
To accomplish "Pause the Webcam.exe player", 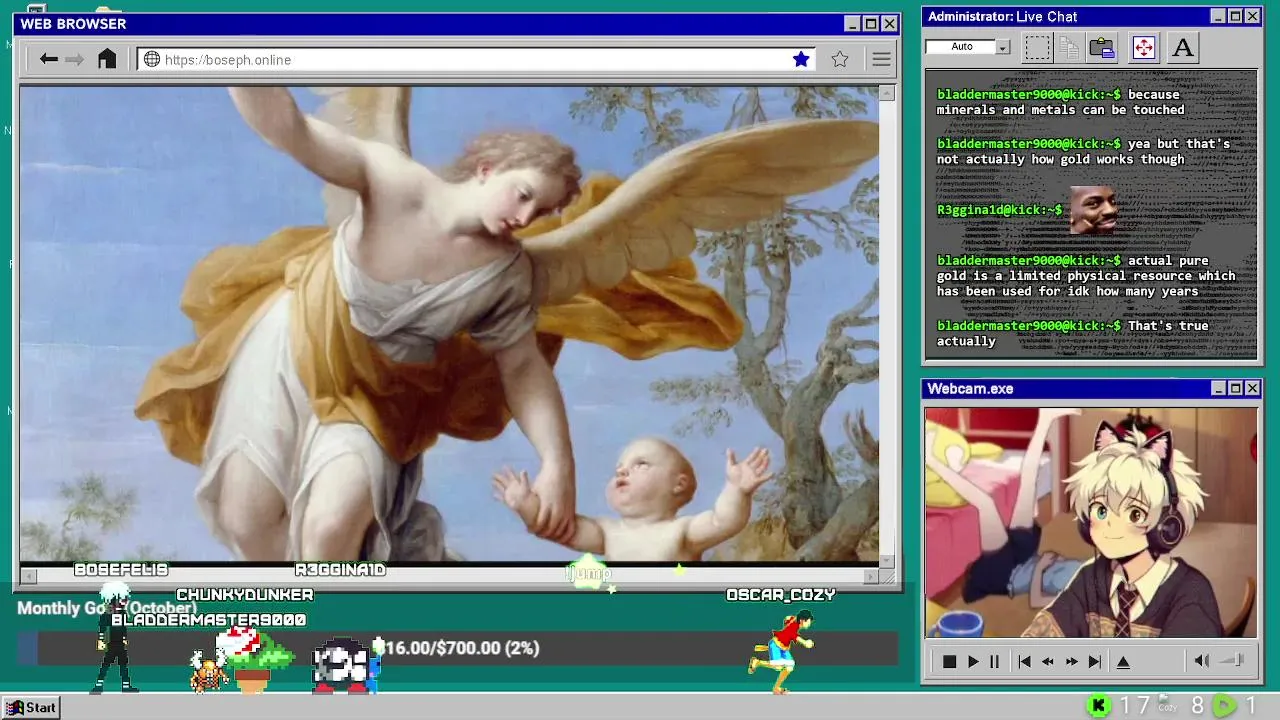I will 994,662.
